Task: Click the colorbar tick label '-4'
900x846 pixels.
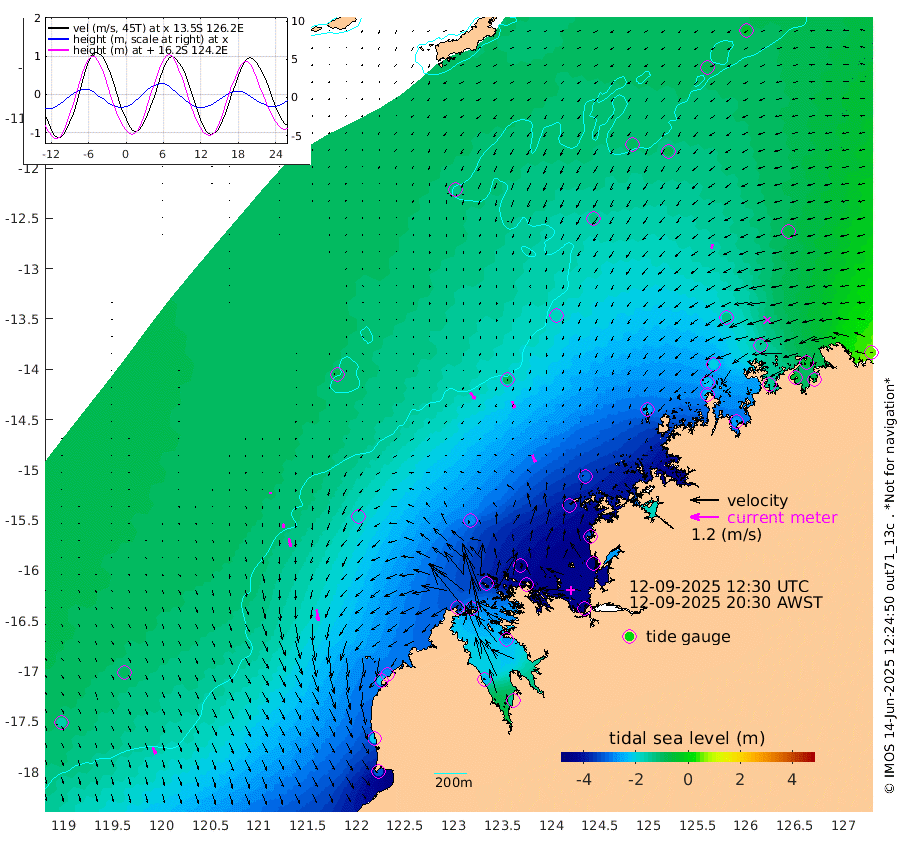Action: coord(583,779)
